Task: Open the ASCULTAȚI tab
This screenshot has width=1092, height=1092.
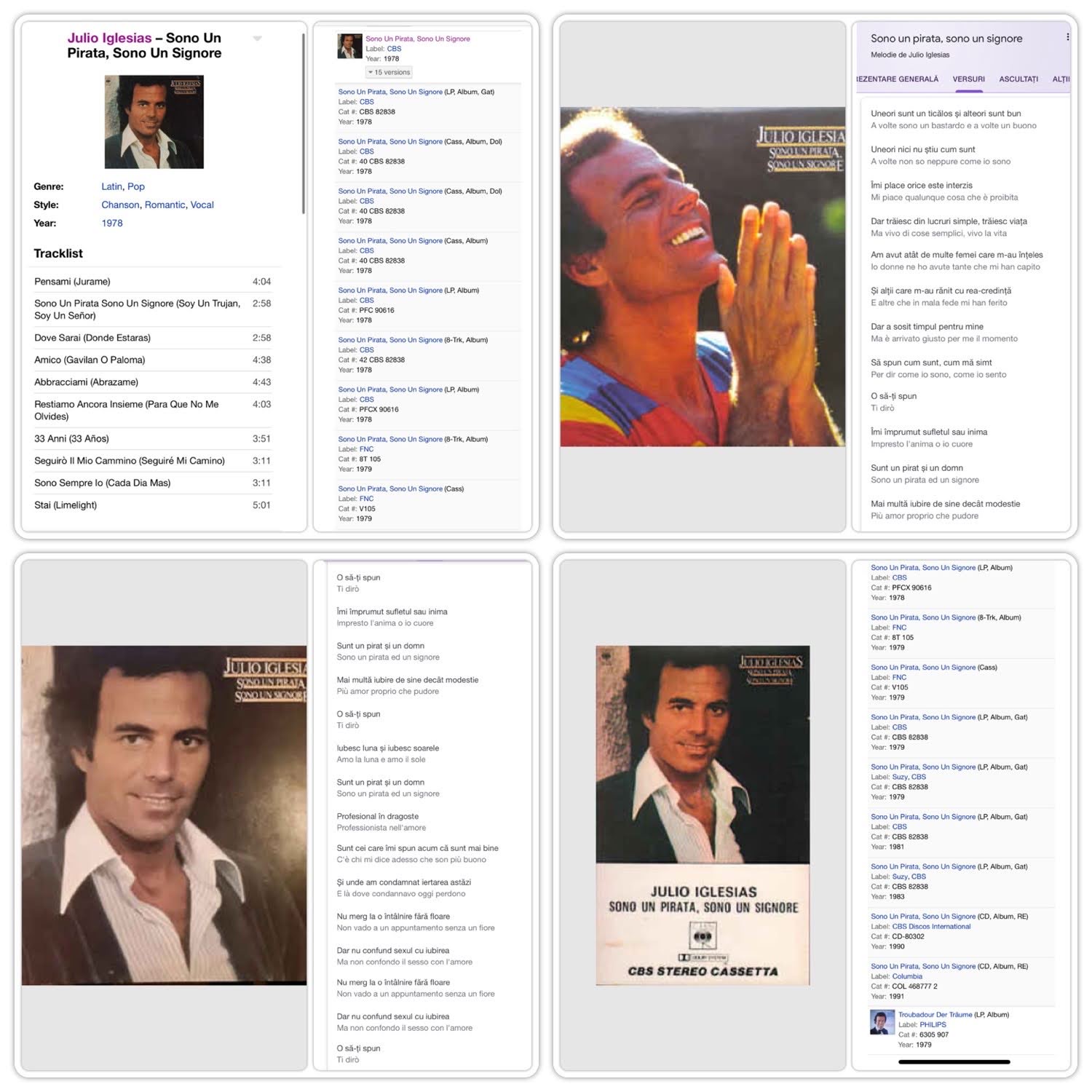Action: [1018, 79]
